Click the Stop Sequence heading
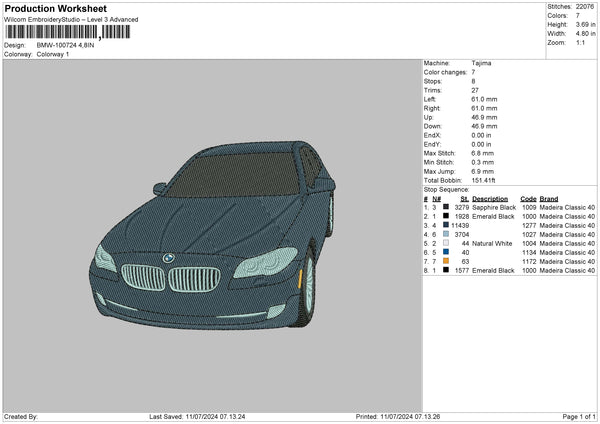This screenshot has height=424, width=600. tap(446, 188)
